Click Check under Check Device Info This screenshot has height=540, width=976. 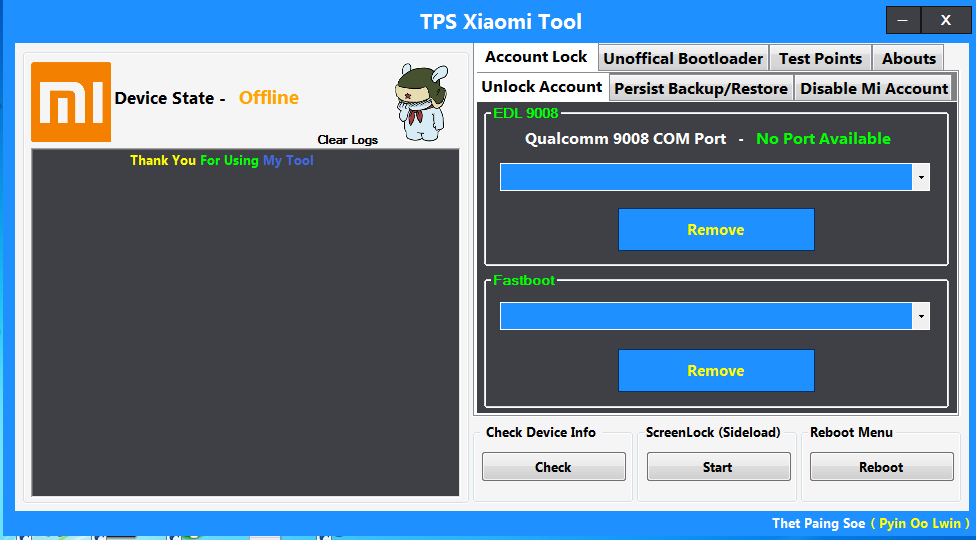553,467
